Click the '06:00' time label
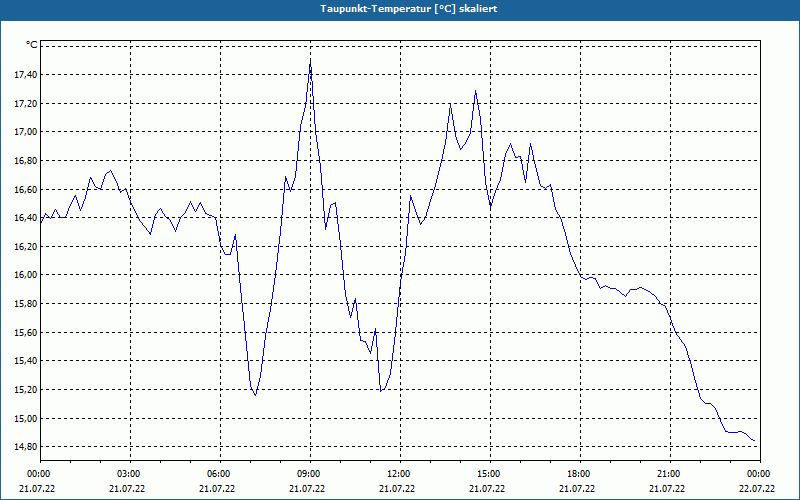 coord(220,474)
